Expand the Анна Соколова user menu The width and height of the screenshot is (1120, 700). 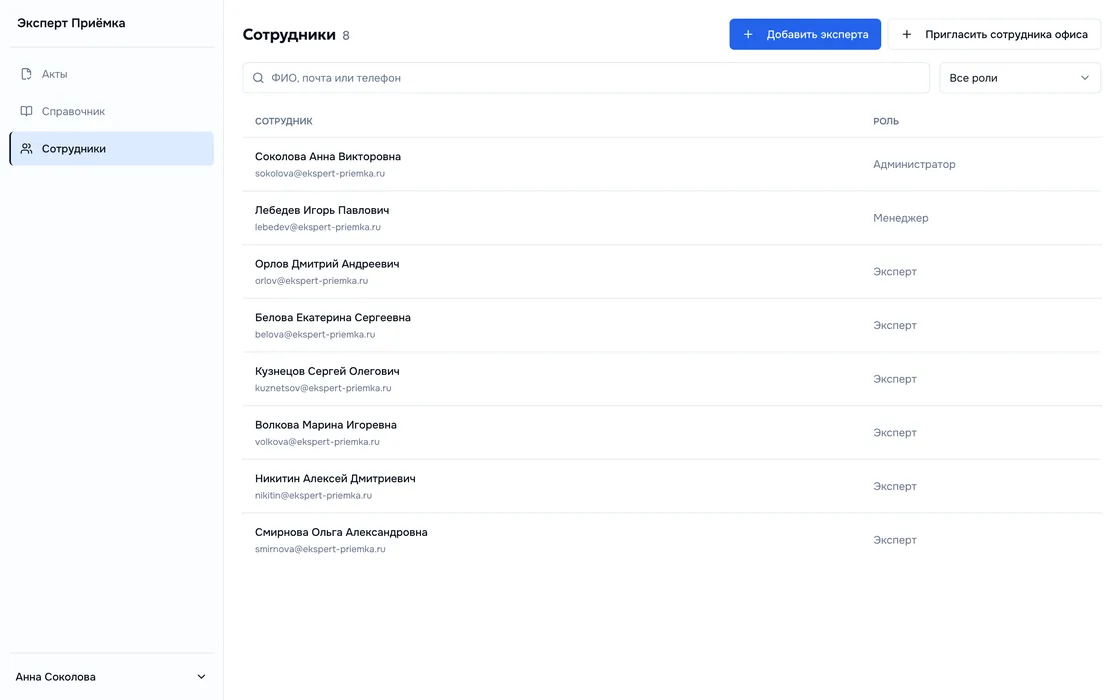tap(111, 676)
